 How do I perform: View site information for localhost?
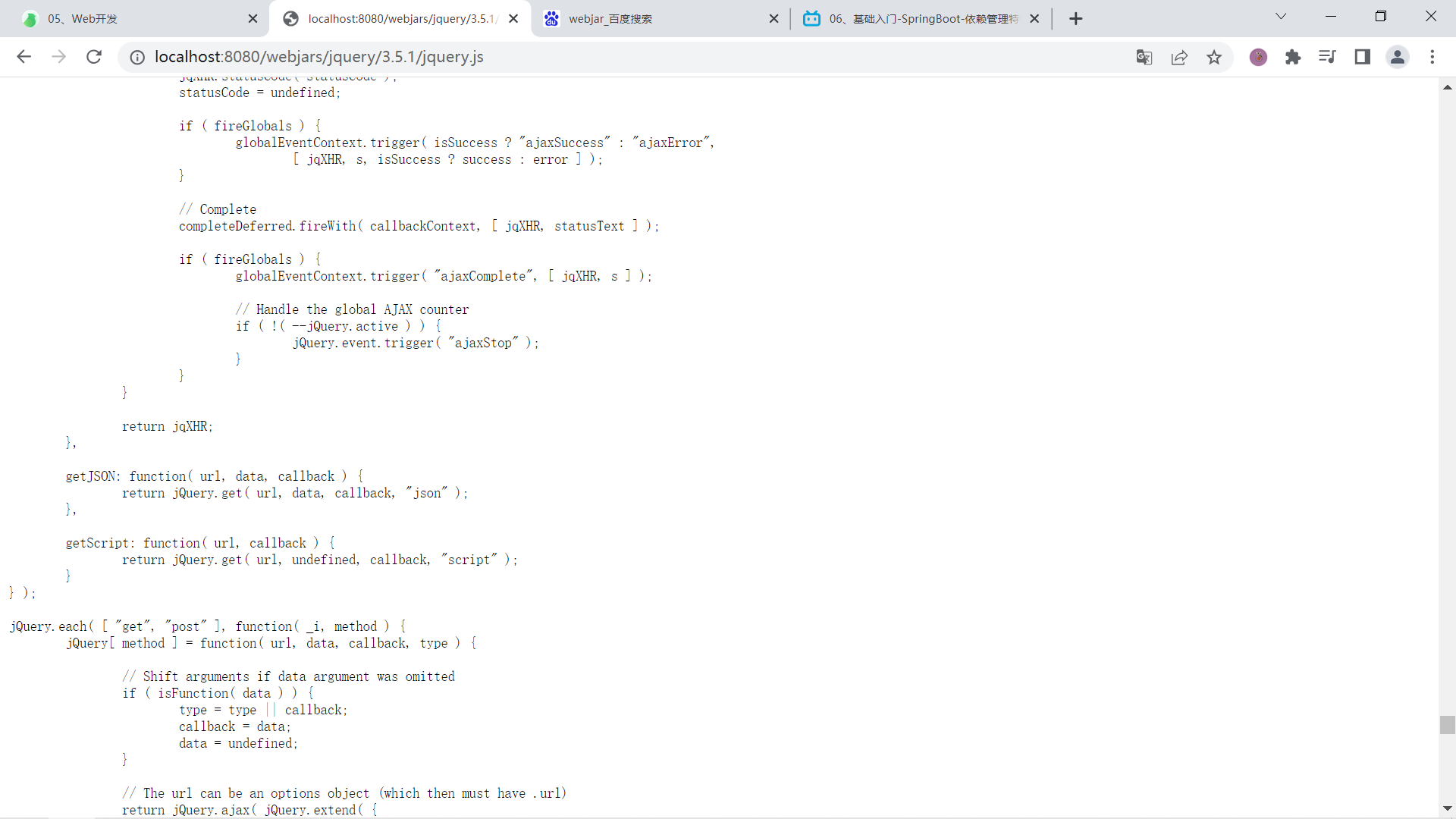[137, 57]
